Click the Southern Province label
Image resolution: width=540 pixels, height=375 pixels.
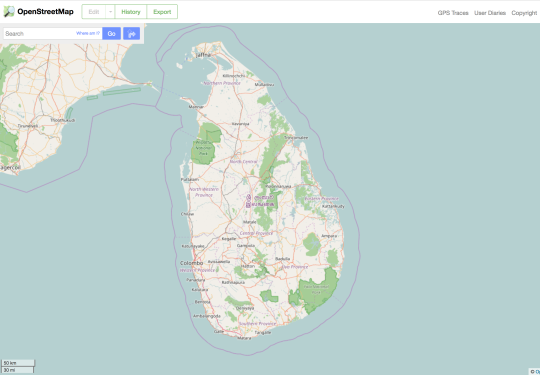[x=257, y=324]
